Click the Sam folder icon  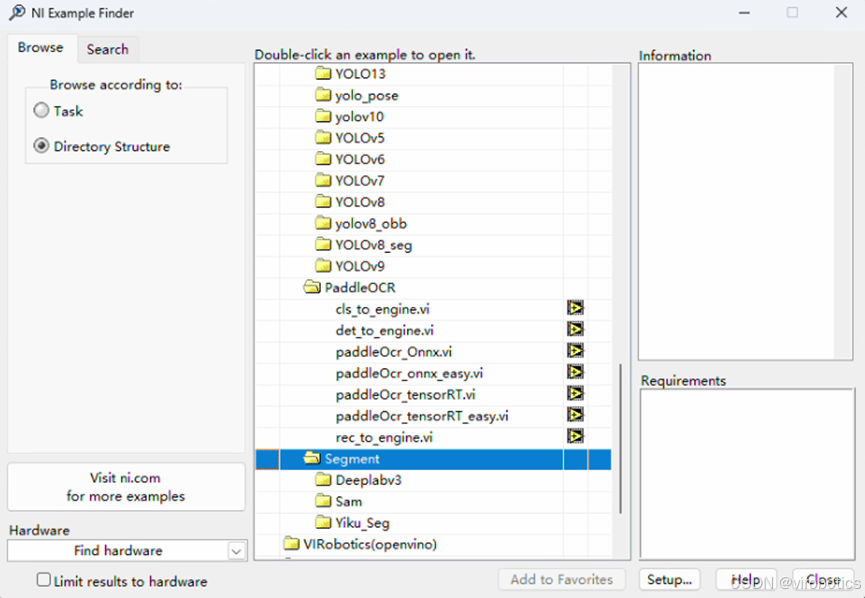point(323,501)
